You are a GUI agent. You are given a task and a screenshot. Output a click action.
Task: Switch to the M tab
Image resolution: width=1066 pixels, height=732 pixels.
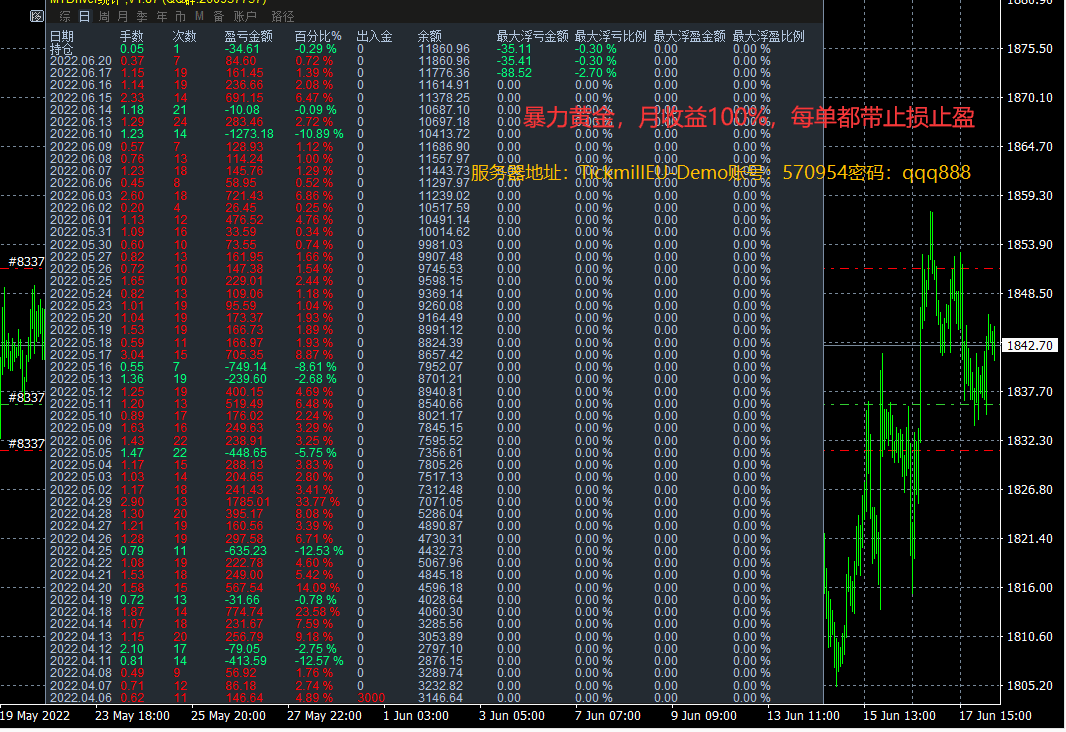click(x=199, y=16)
